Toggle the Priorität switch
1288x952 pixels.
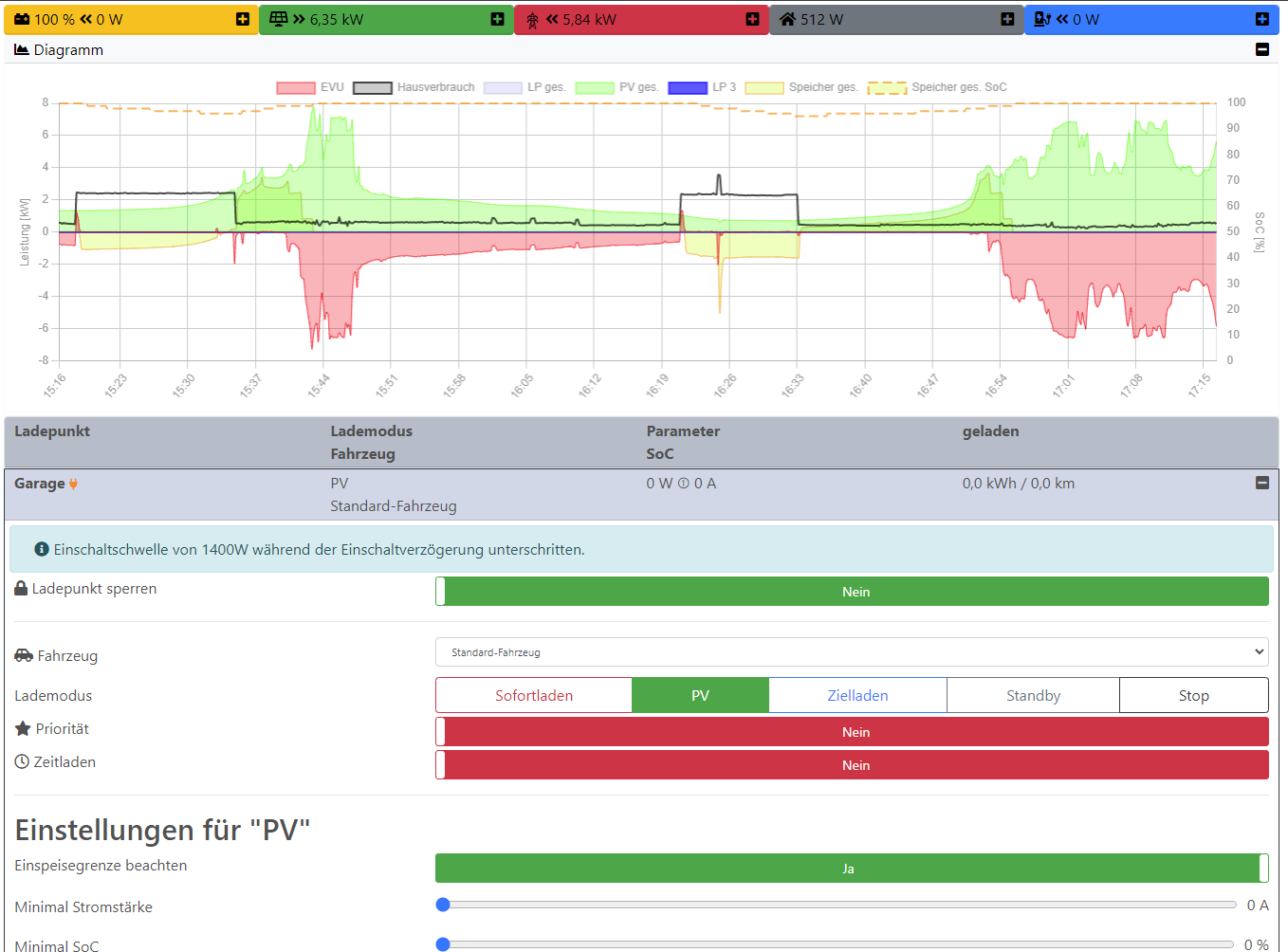click(852, 732)
